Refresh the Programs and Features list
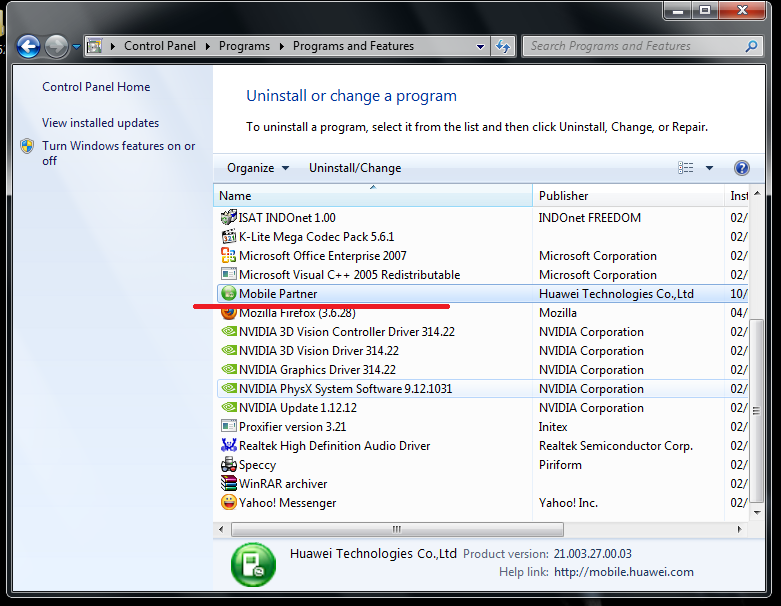Image resolution: width=781 pixels, height=606 pixels. [503, 46]
